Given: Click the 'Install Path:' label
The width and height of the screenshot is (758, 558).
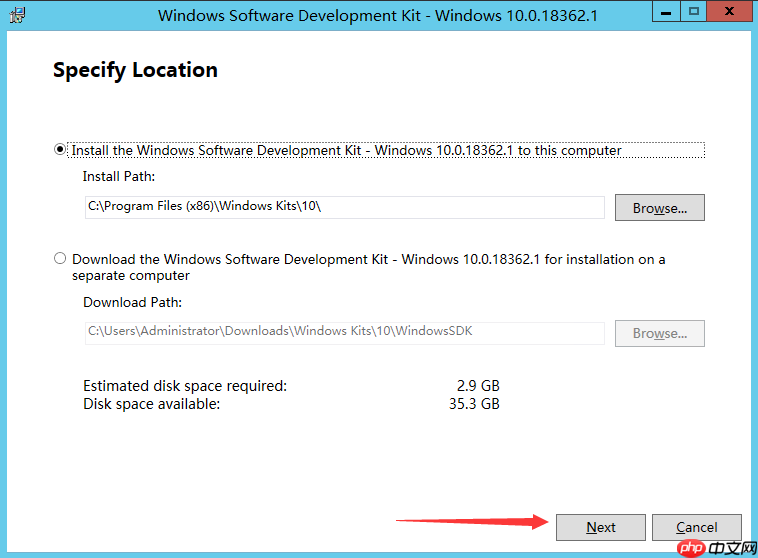Looking at the screenshot, I should click(x=119, y=176).
